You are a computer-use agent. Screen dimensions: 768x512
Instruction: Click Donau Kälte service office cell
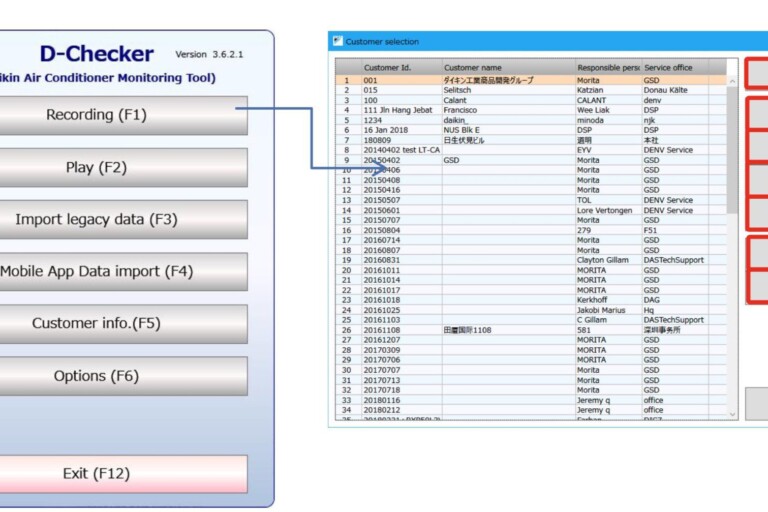click(x=675, y=90)
